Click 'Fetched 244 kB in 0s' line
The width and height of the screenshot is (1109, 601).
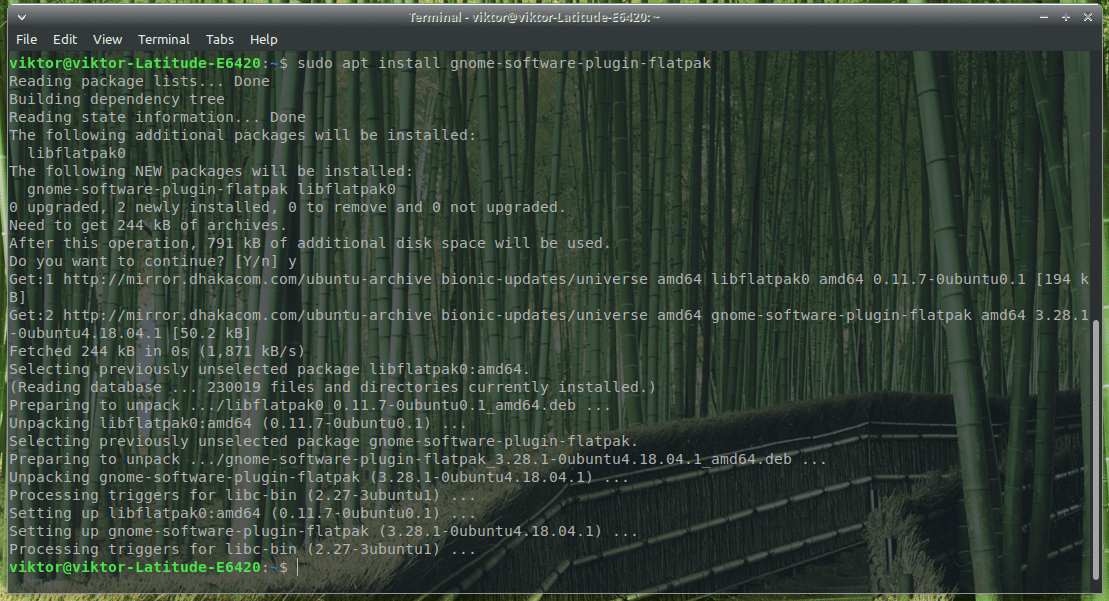point(157,351)
